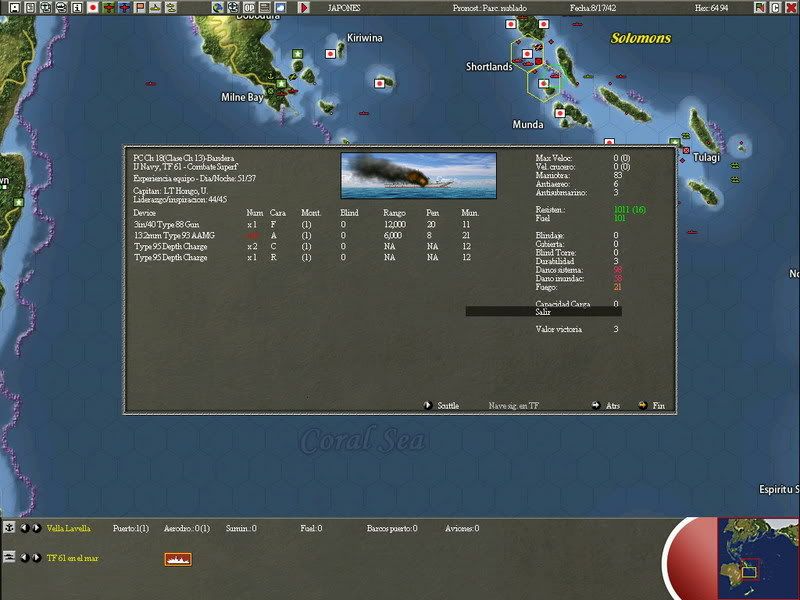Select the red plane on blue icon
Viewport: 800px width, 600px height.
(x=124, y=8)
